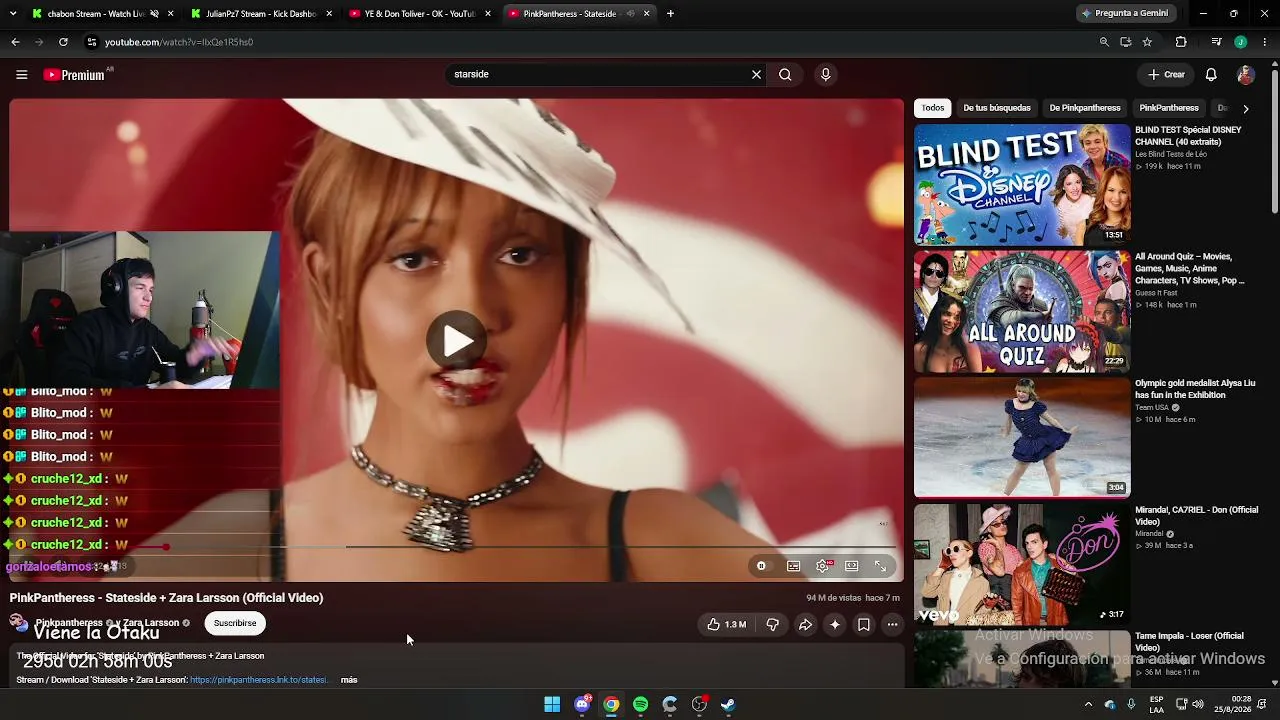Viewport: 1280px width, 720px height.
Task: Open video player settings gear
Action: point(822,566)
